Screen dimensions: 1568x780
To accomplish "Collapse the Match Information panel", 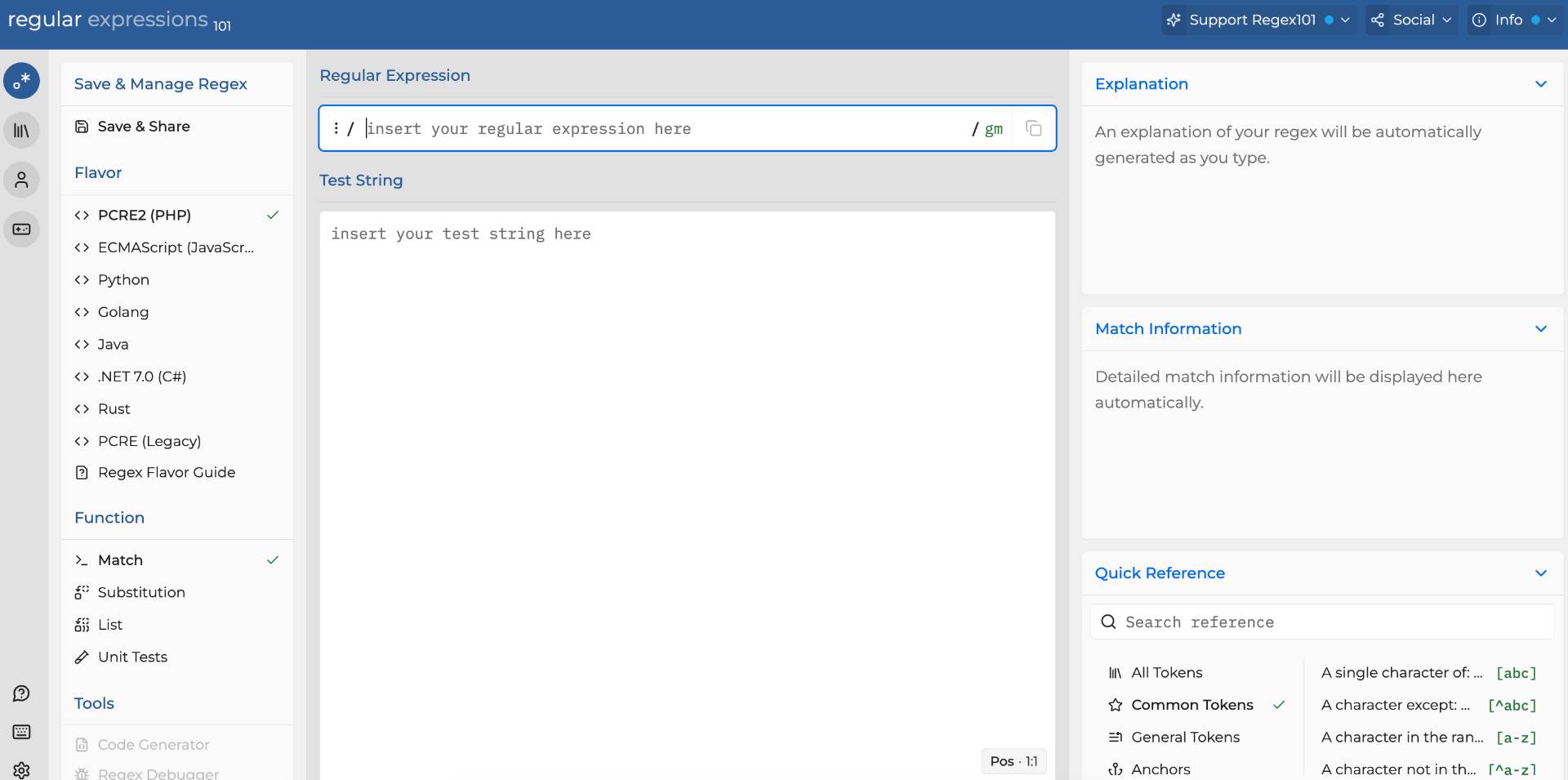I will coord(1540,329).
